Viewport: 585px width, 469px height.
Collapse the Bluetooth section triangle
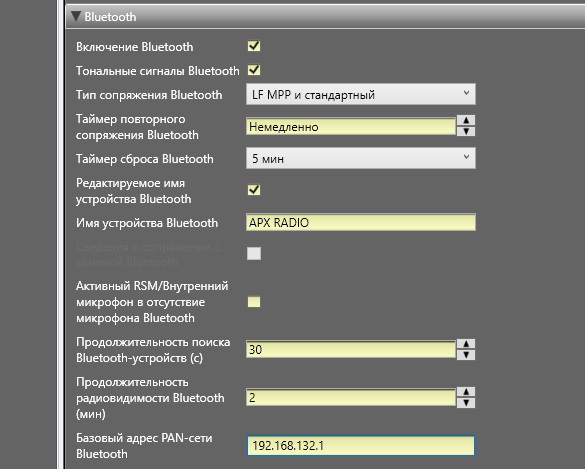coord(76,16)
